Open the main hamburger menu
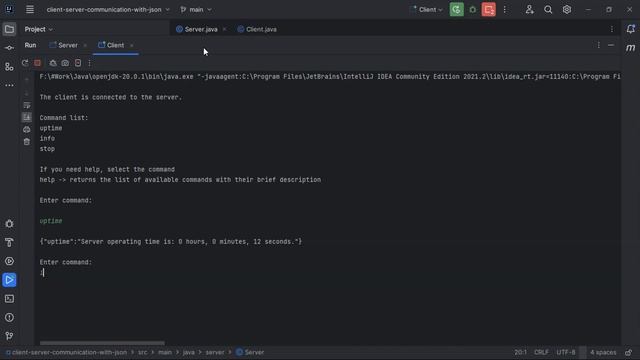The image size is (640, 360). (30, 9)
